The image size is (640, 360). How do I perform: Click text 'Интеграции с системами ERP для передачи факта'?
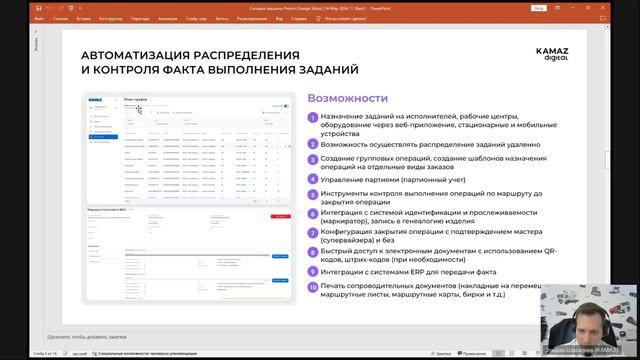pos(408,272)
